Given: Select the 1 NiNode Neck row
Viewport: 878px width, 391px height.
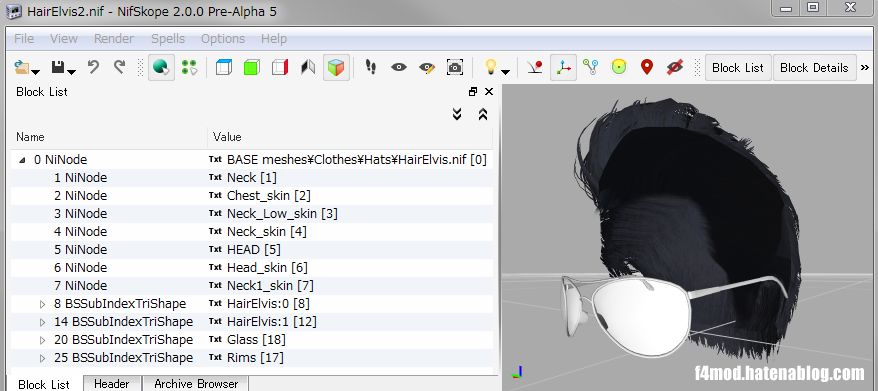Looking at the screenshot, I should (x=252, y=178).
